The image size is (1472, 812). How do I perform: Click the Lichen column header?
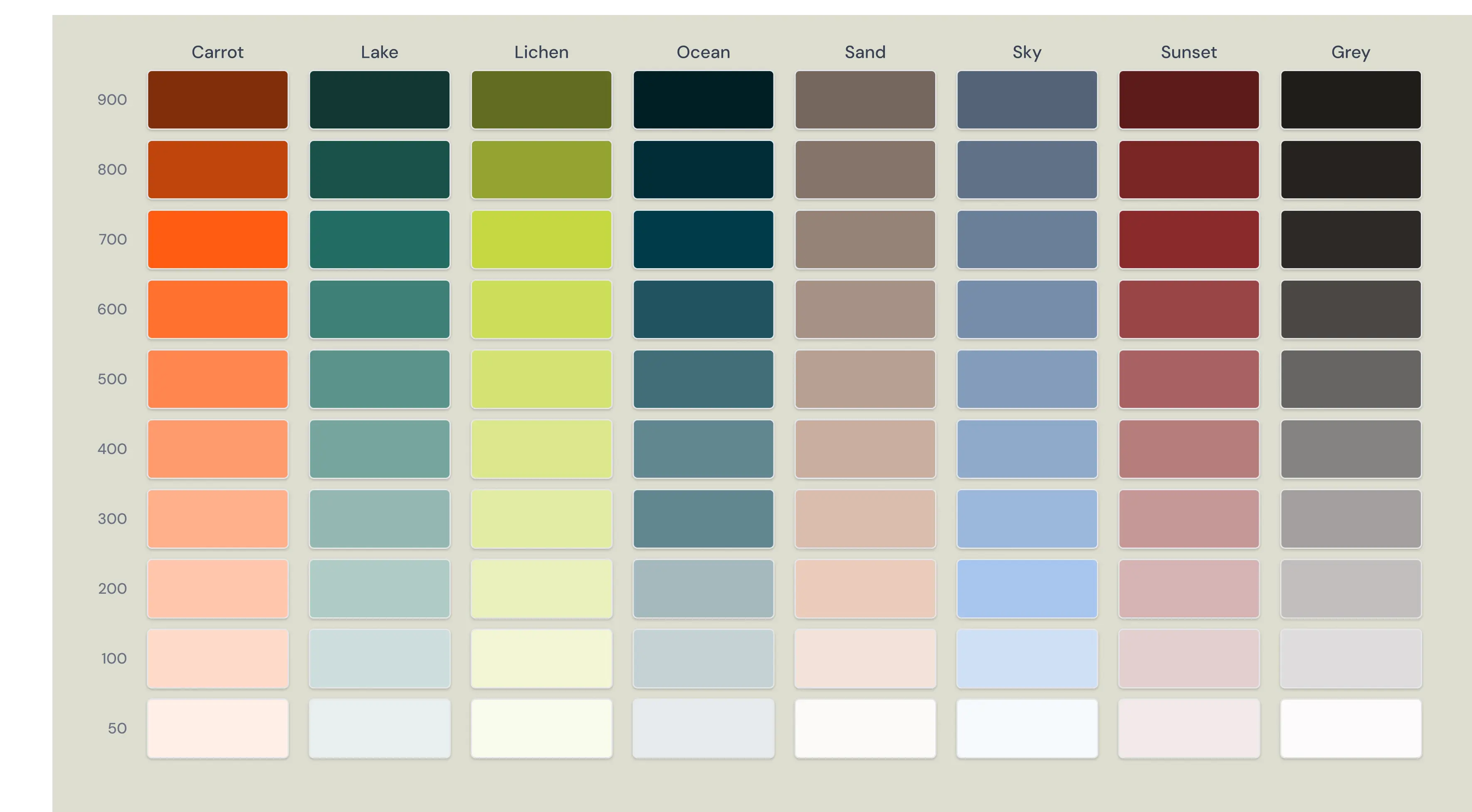pyautogui.click(x=541, y=52)
